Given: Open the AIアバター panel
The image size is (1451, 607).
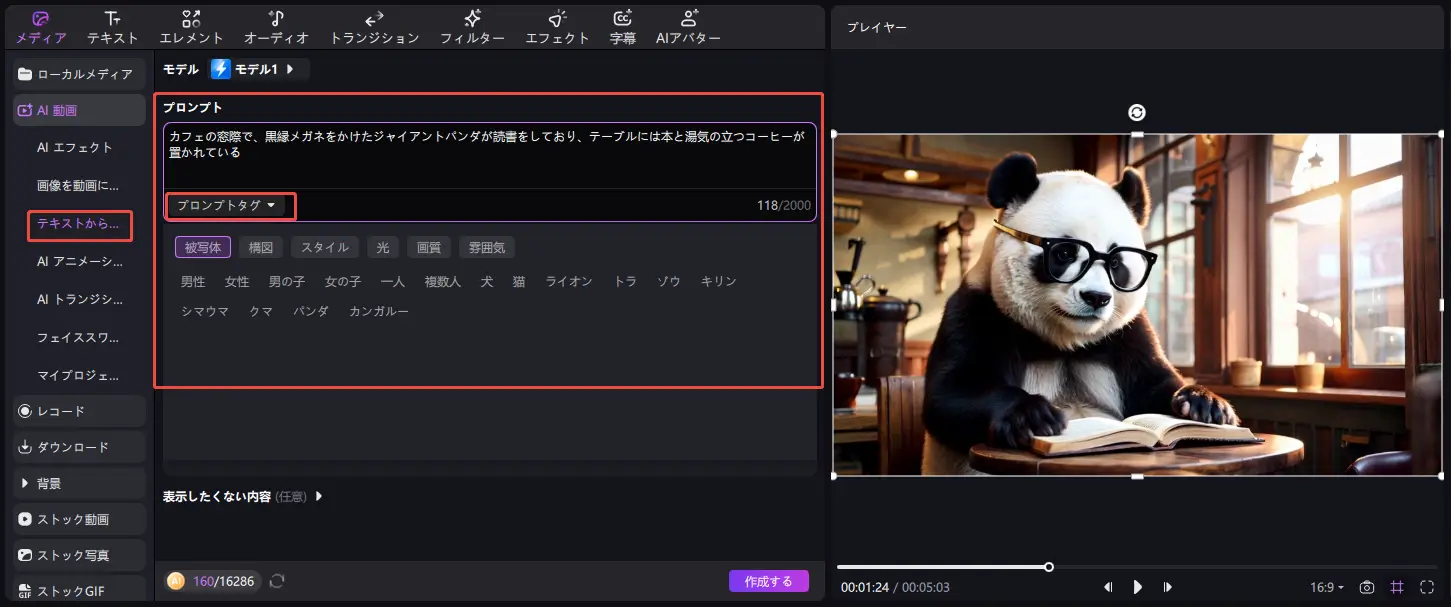Looking at the screenshot, I should pos(687,26).
